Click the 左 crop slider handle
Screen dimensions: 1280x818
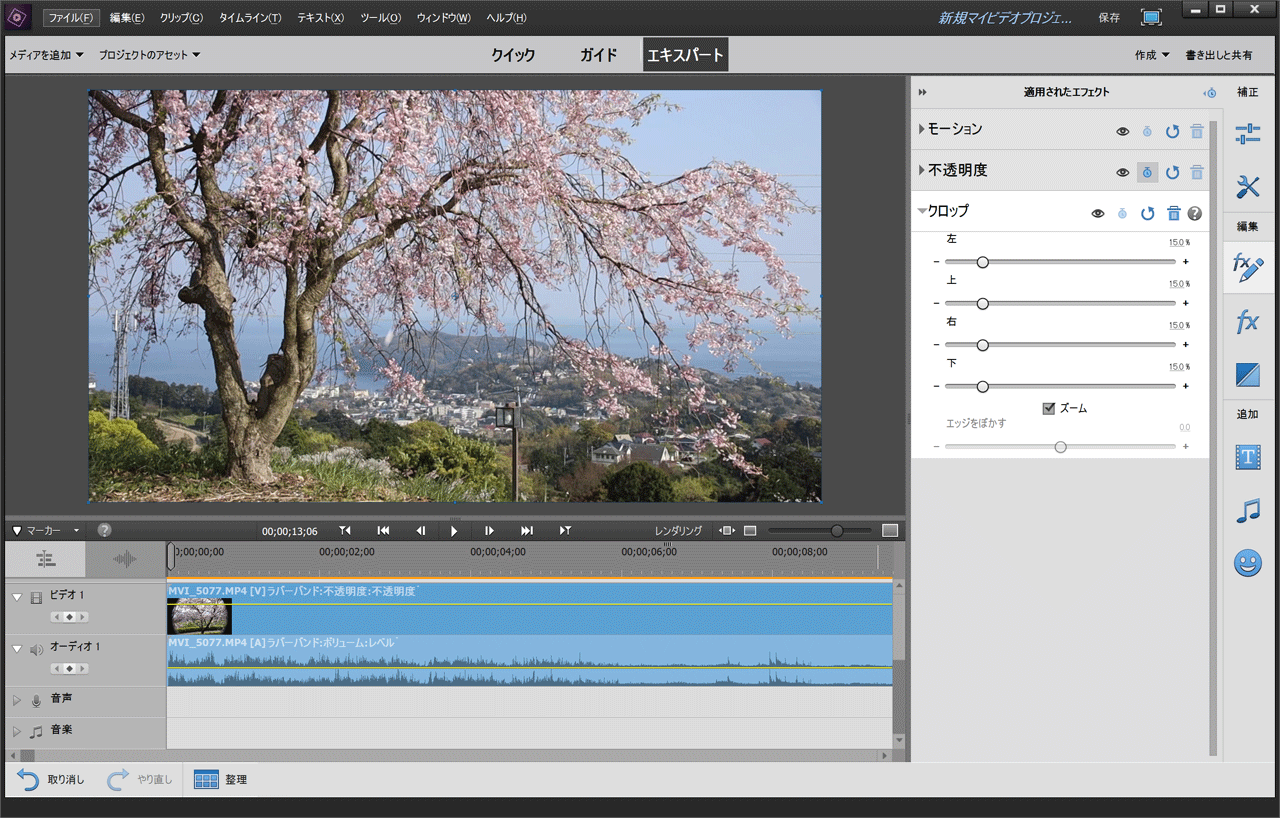click(982, 262)
